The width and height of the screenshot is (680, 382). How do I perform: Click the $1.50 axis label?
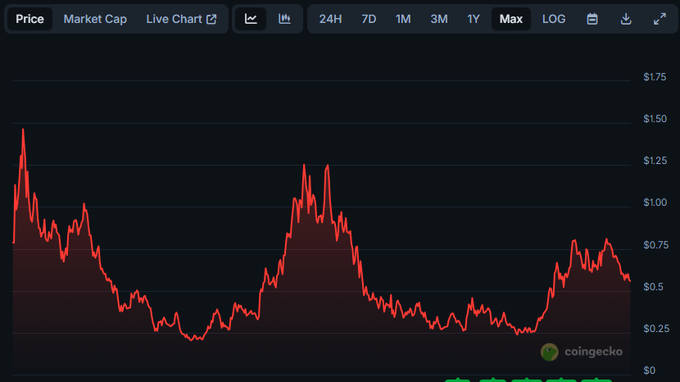pos(655,119)
